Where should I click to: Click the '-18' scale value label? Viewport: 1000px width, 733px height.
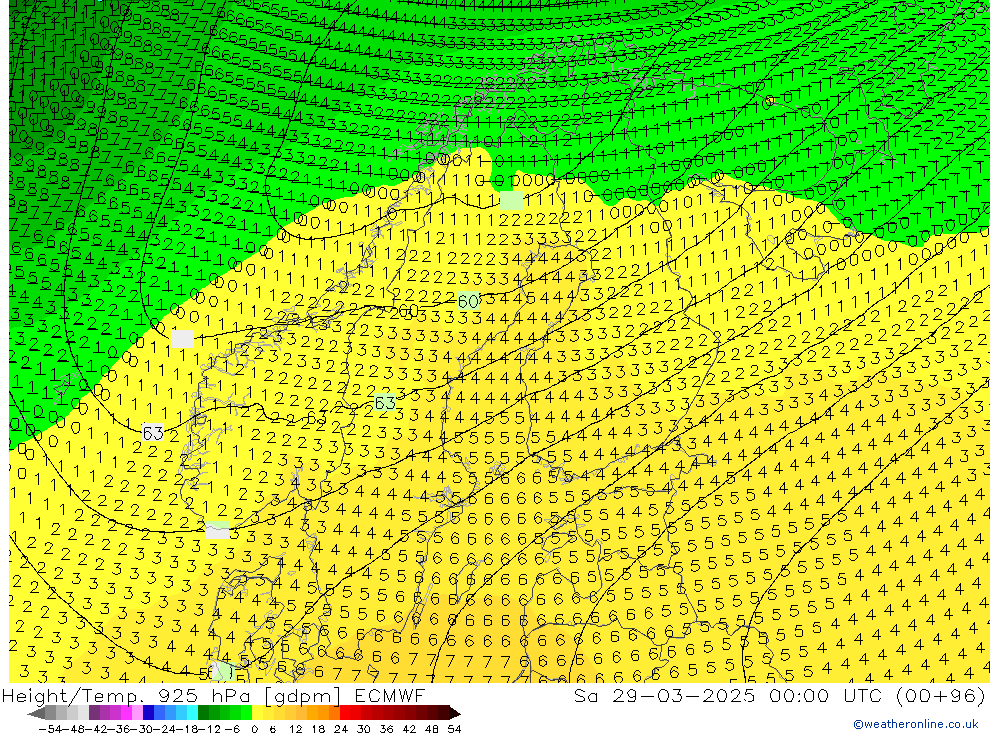click(x=186, y=729)
